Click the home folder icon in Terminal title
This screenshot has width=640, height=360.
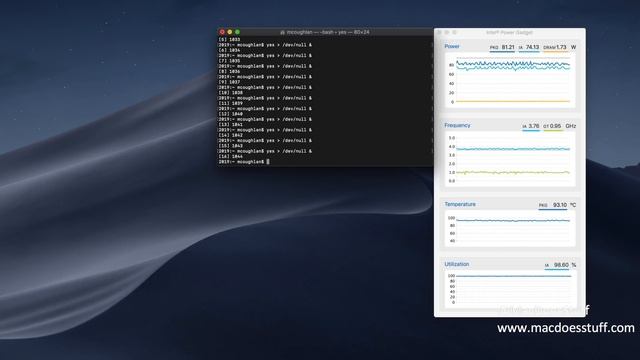pos(282,32)
